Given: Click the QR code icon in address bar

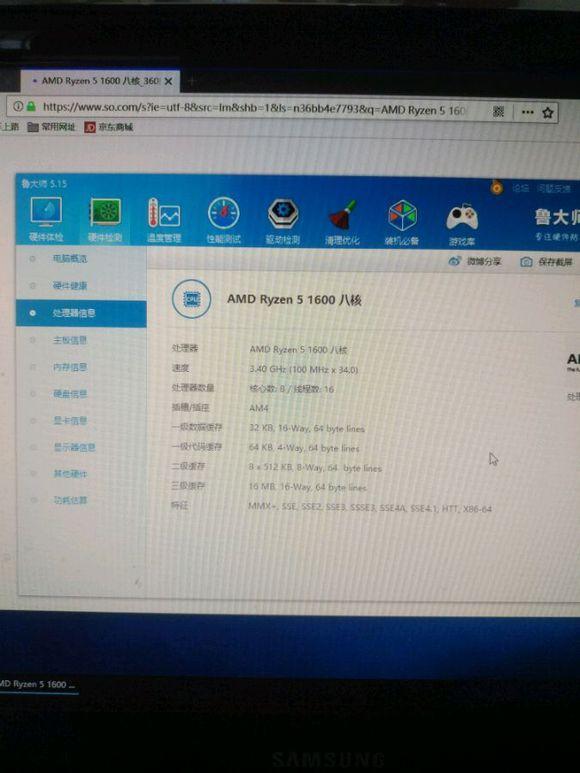Looking at the screenshot, I should click(498, 112).
